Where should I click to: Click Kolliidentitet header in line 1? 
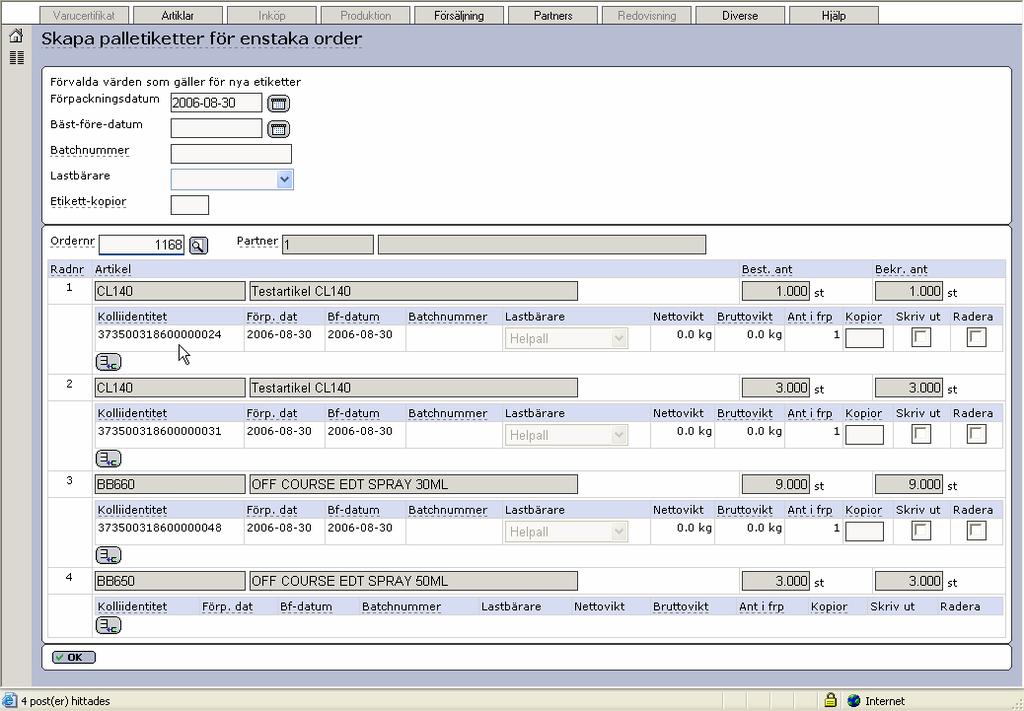pos(132,317)
